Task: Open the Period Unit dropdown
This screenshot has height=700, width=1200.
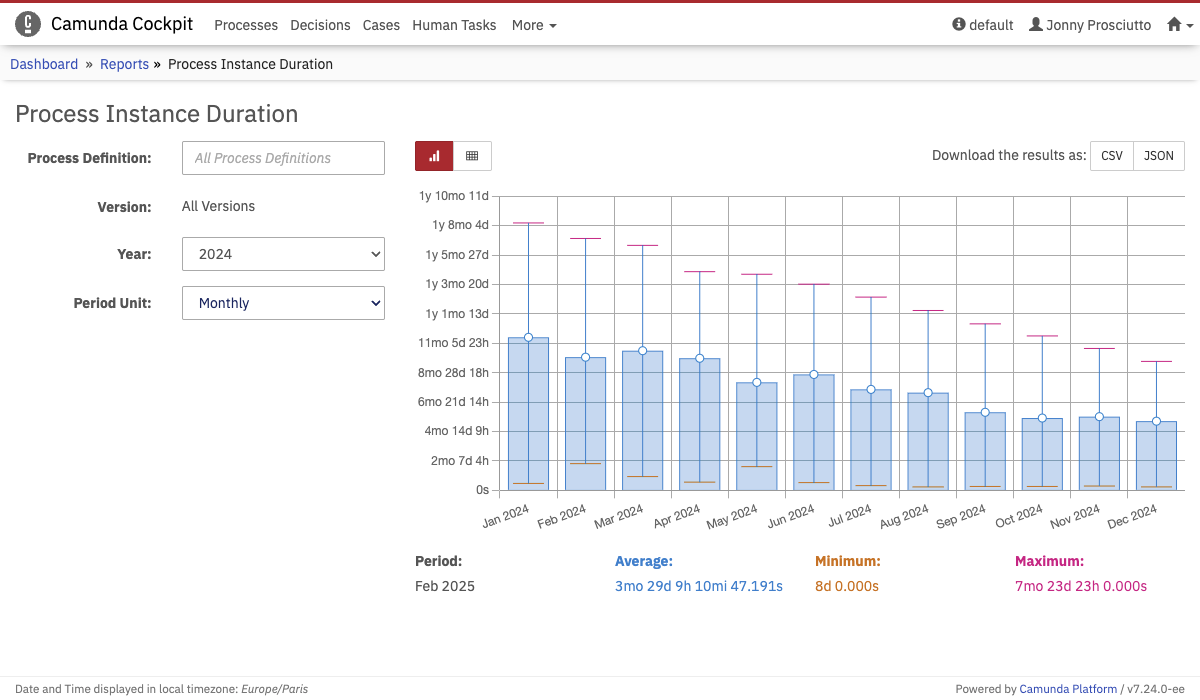Action: click(283, 303)
